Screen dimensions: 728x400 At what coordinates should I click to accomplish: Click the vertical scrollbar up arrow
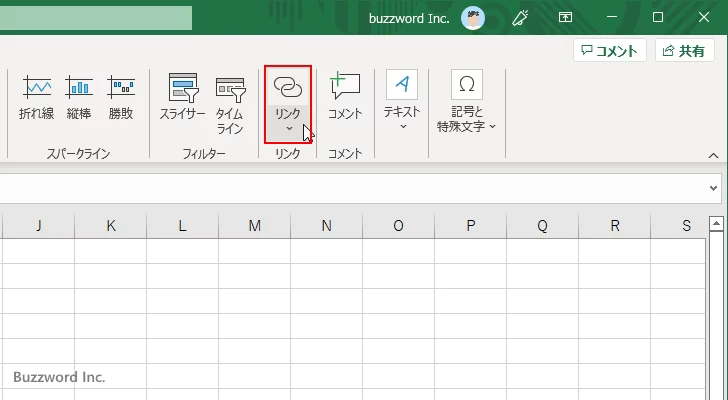pos(716,224)
